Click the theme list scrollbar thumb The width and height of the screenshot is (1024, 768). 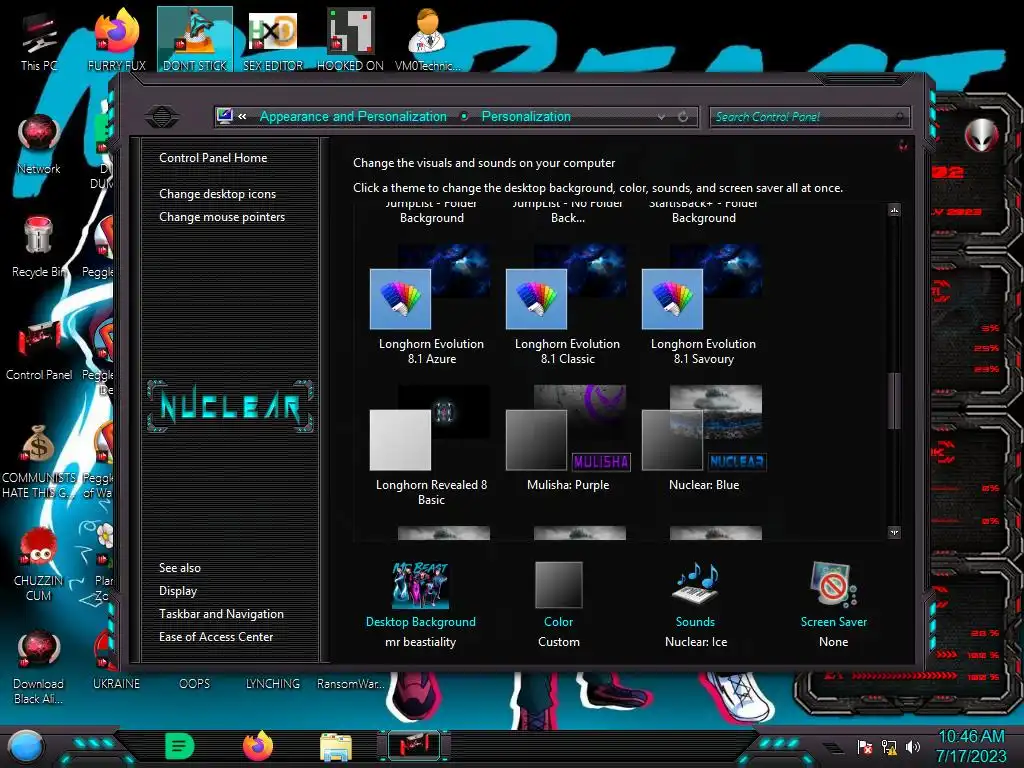894,401
